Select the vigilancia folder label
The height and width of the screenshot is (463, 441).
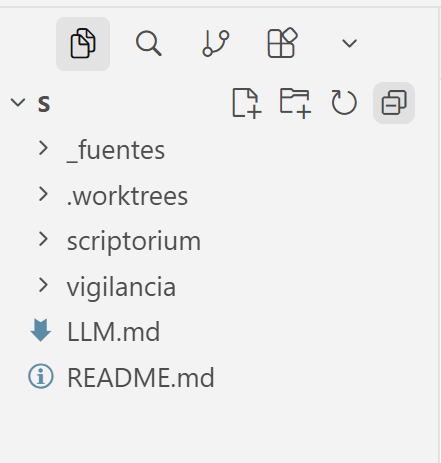(x=121, y=287)
